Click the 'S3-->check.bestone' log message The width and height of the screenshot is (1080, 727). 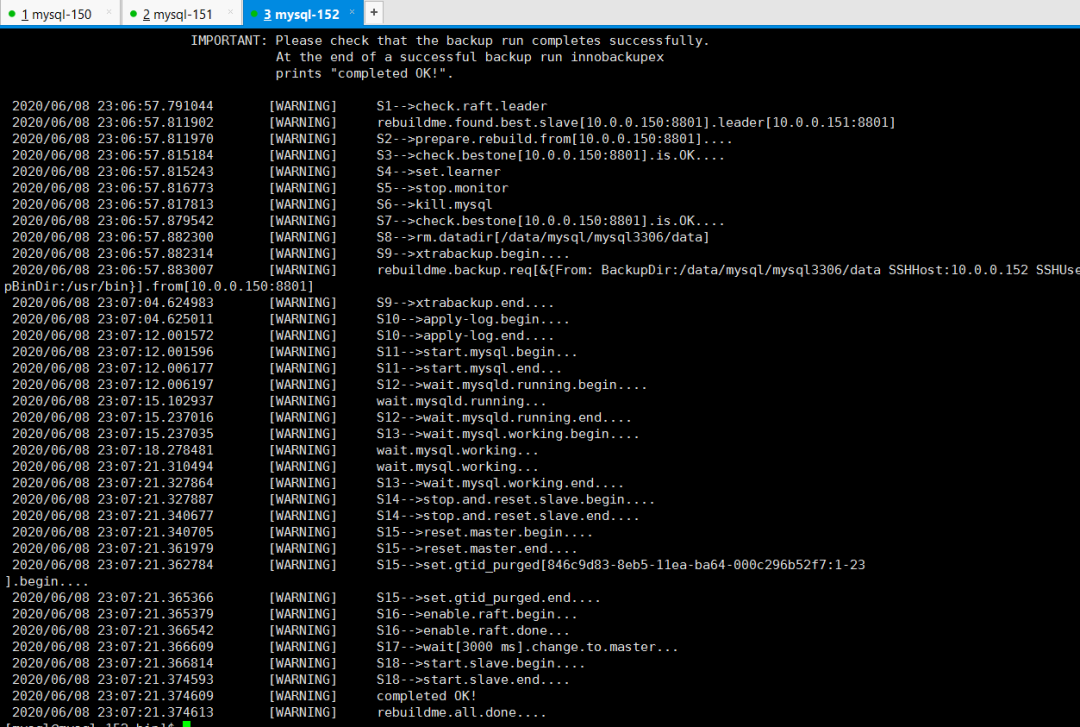[x=550, y=156]
